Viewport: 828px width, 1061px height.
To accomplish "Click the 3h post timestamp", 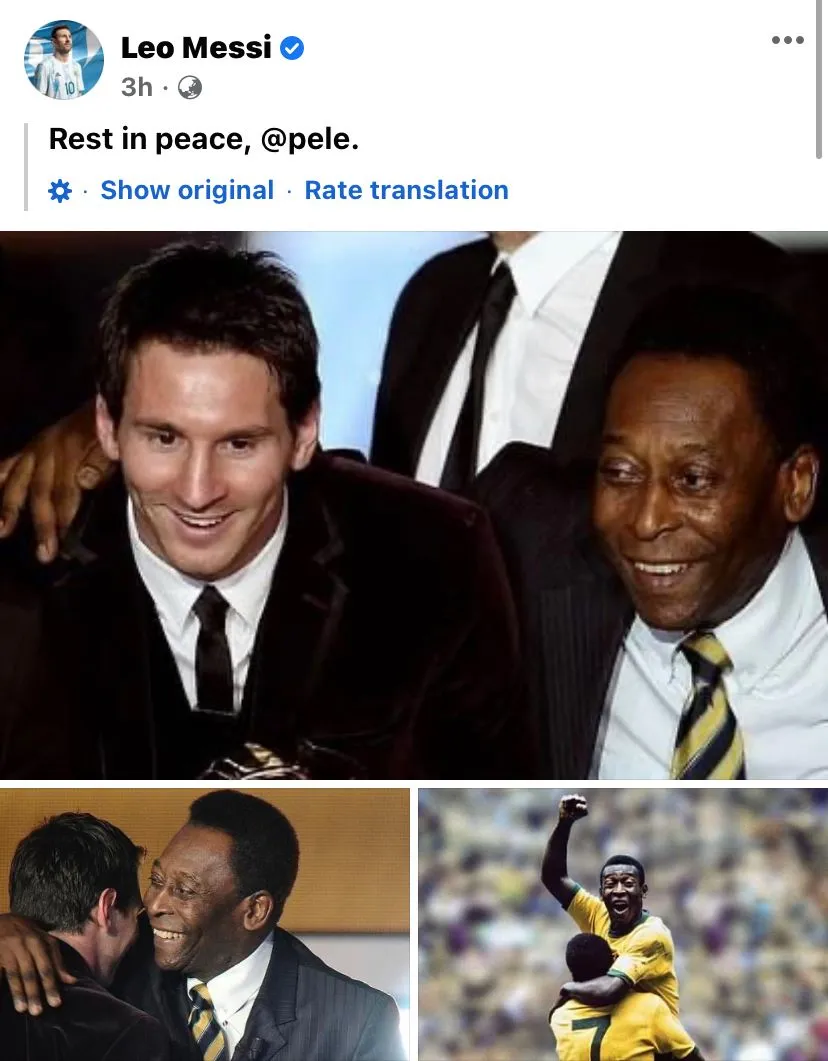I will [137, 87].
